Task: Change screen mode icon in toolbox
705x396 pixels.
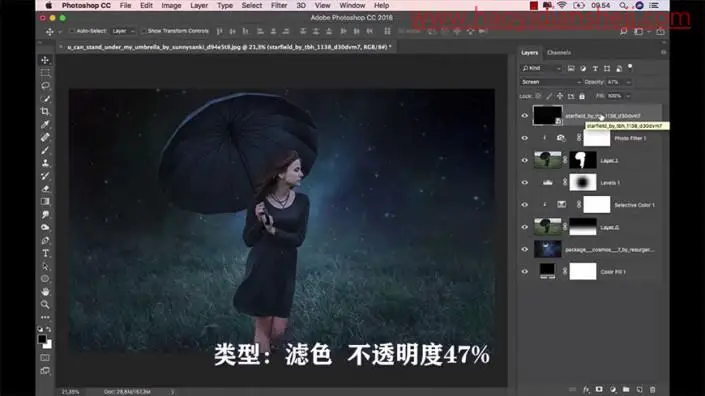Action: [45, 371]
